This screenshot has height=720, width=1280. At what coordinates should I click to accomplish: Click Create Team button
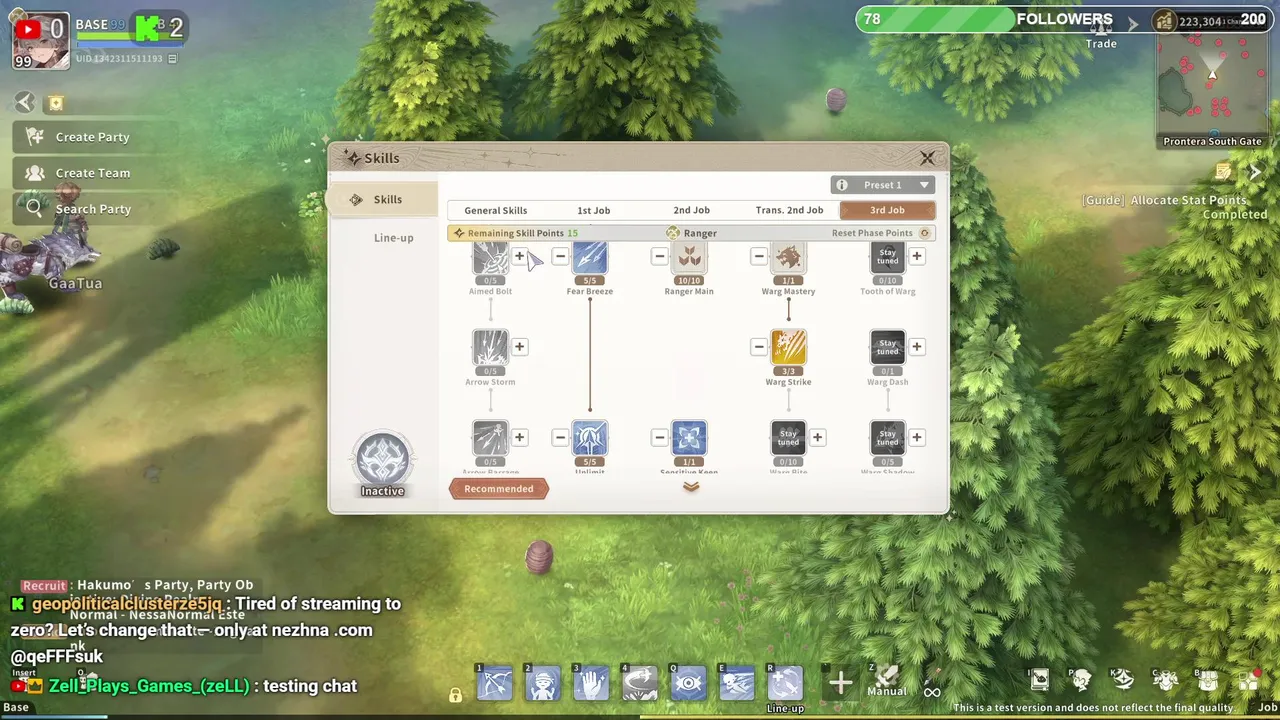92,173
